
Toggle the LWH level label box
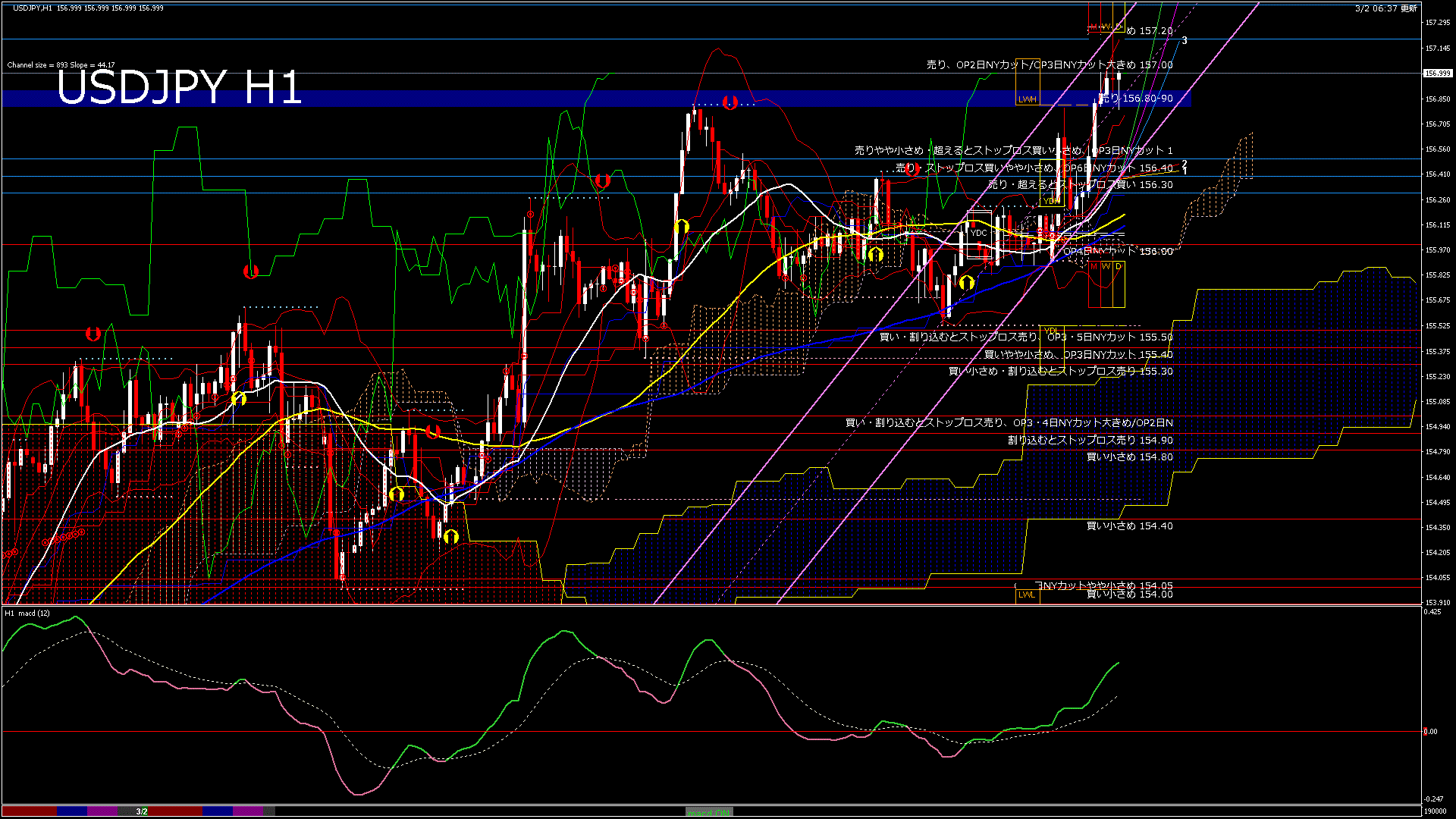1028,99
